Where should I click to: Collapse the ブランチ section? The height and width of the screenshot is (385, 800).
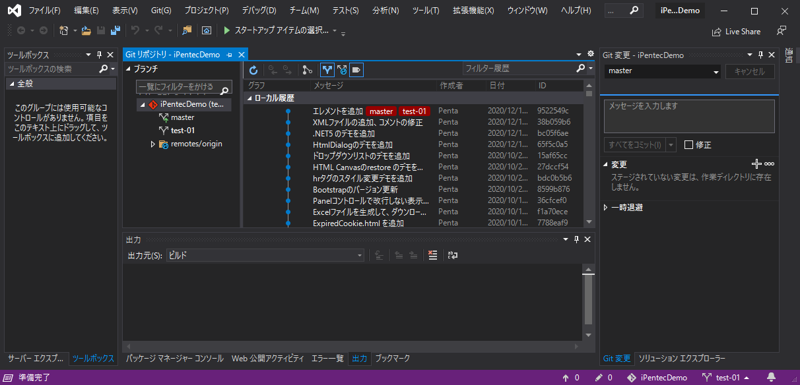[129, 69]
